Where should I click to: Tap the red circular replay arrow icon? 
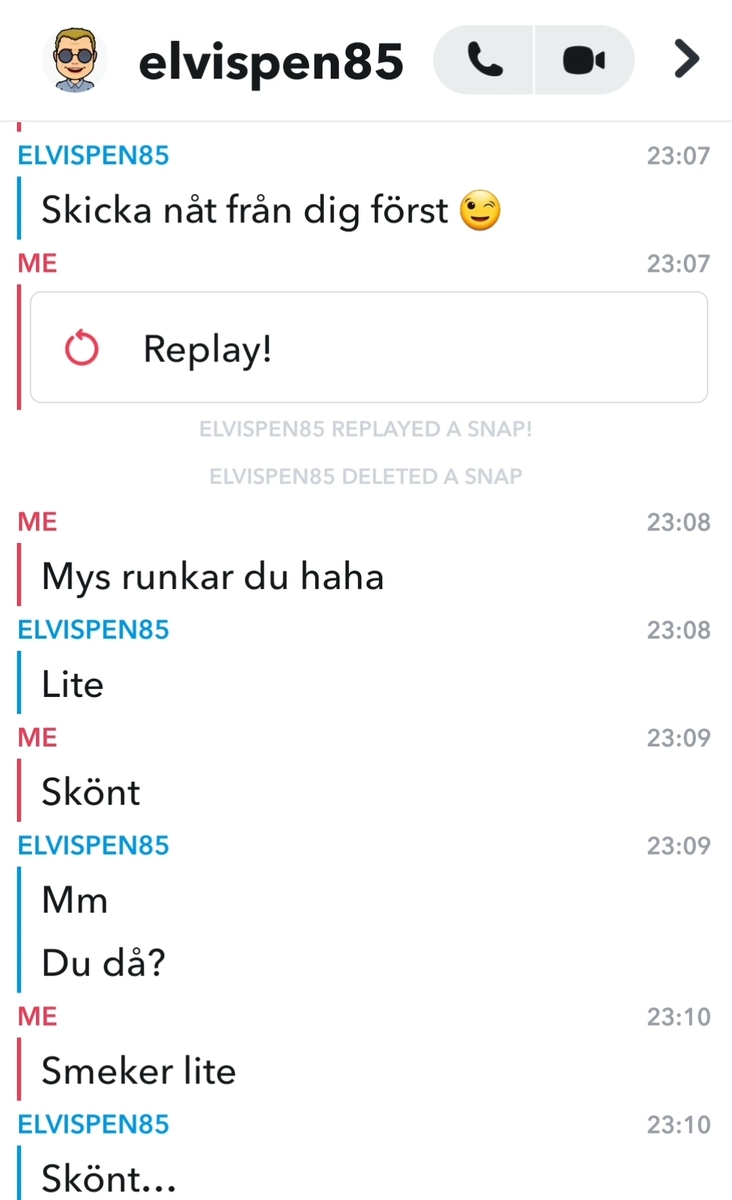click(81, 349)
